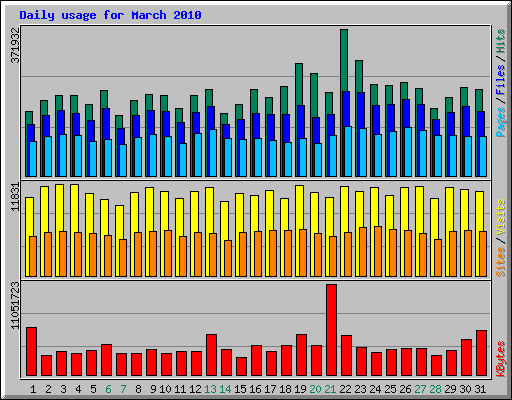This screenshot has height=400, width=512.
Task: Click the day label 25 on the x-axis
Action: [390, 389]
